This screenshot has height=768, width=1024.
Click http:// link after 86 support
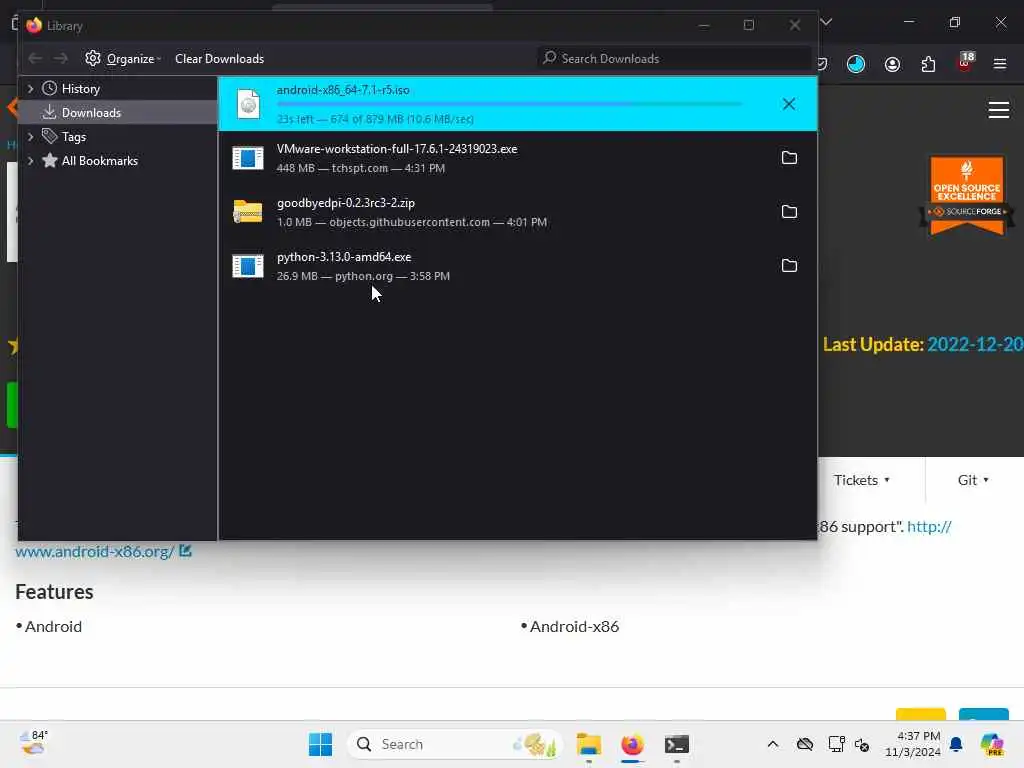(x=929, y=526)
